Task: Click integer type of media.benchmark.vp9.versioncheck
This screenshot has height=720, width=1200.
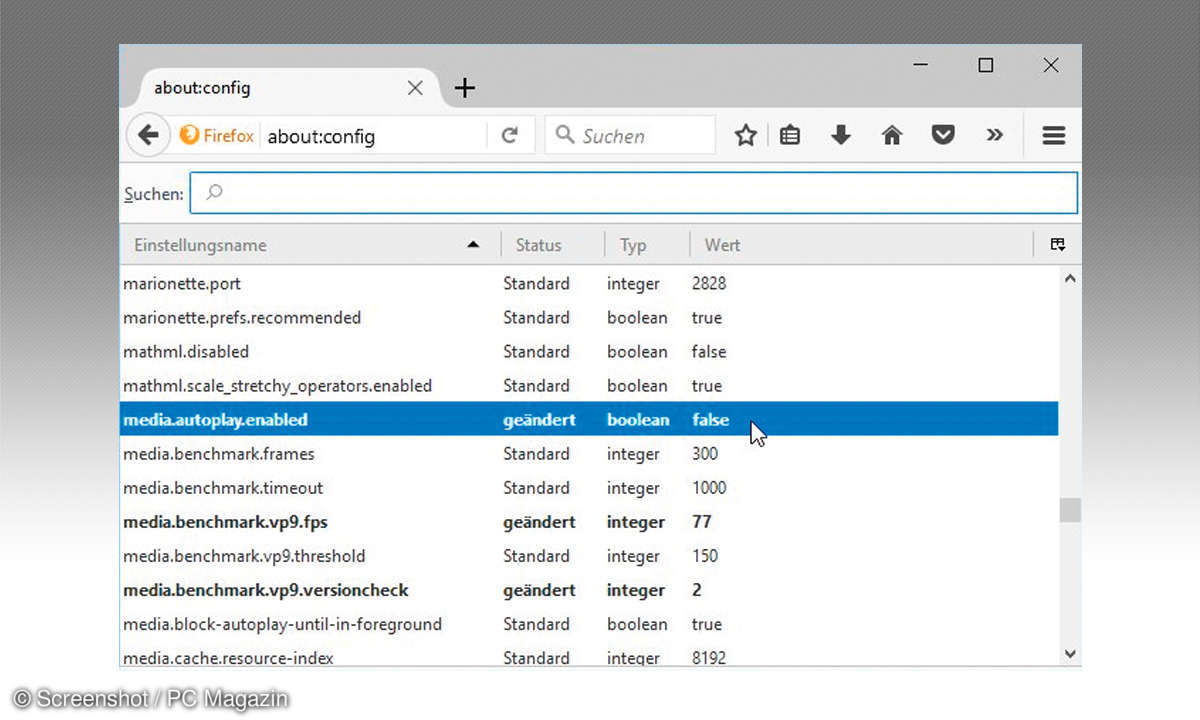Action: coord(636,590)
